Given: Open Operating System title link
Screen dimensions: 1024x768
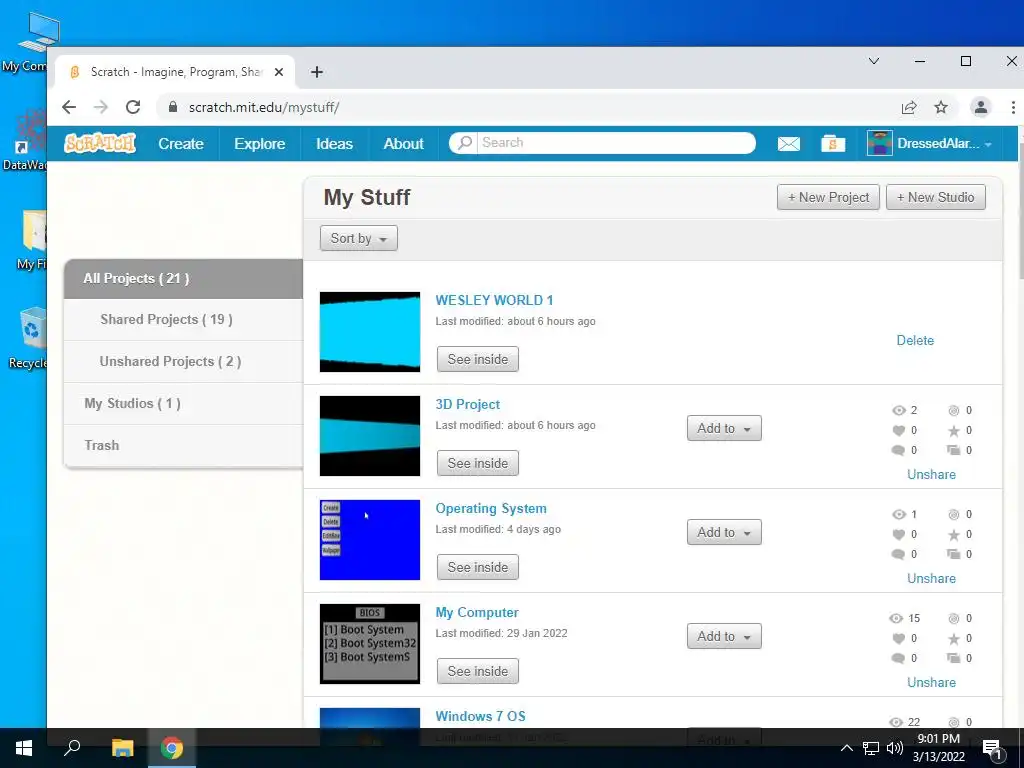Looking at the screenshot, I should coord(491,508).
